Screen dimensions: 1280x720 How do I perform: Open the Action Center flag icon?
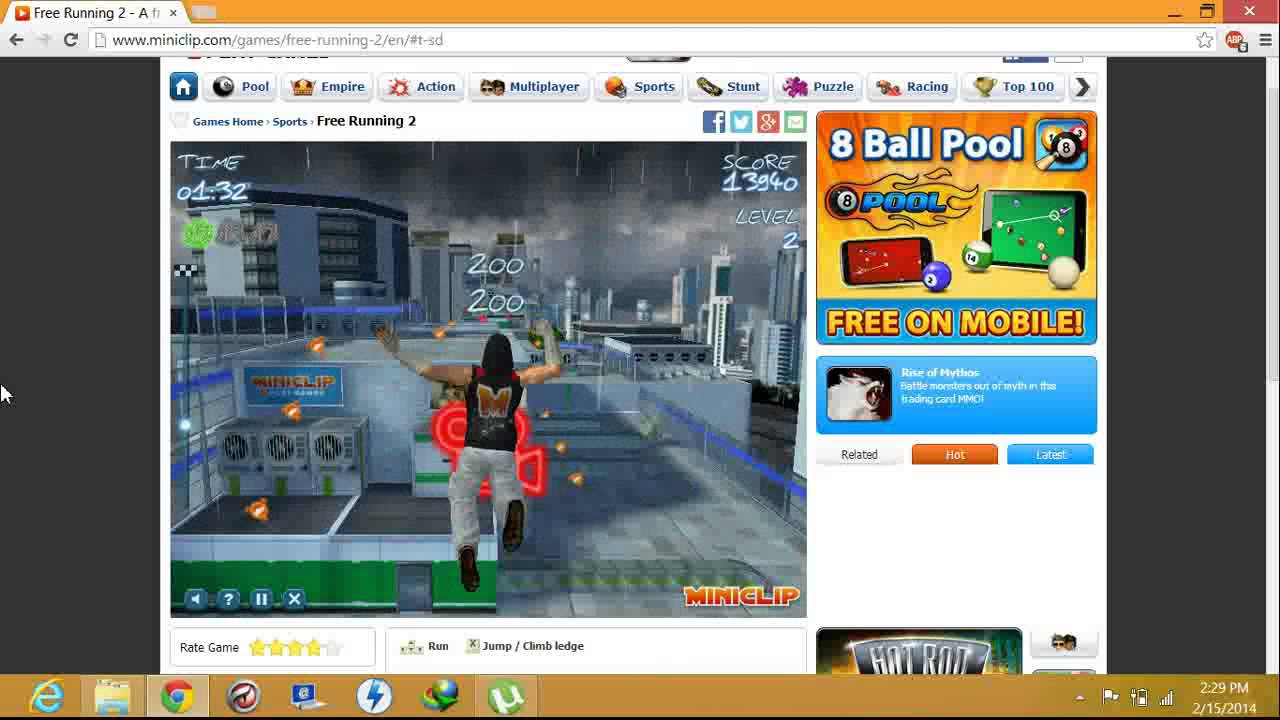(1110, 697)
